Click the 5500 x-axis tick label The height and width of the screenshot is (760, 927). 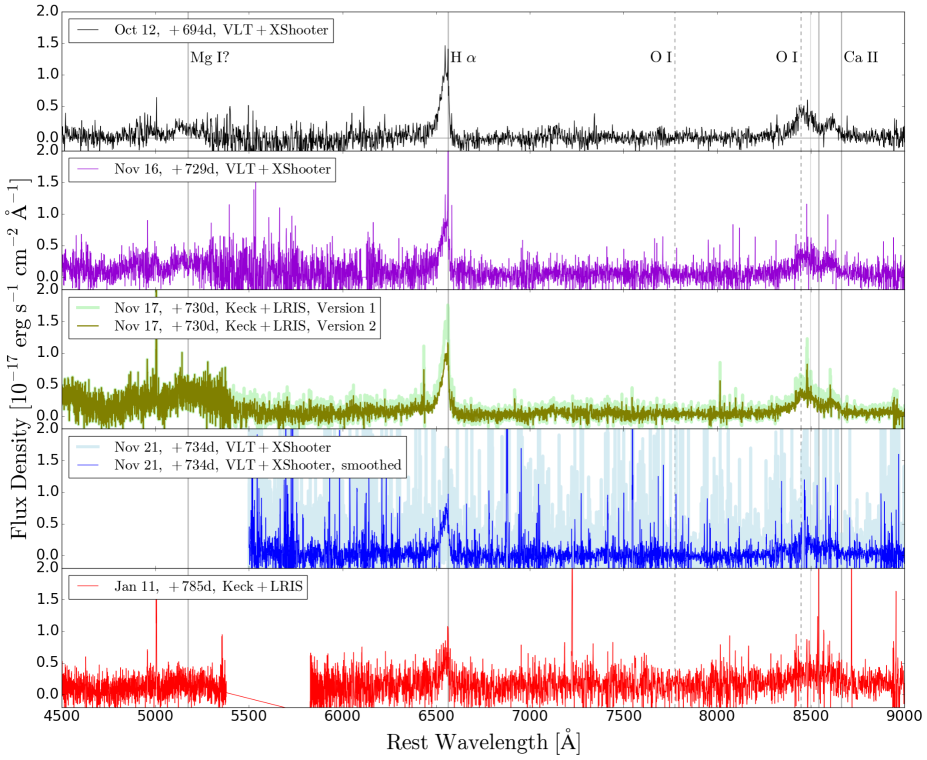249,716
